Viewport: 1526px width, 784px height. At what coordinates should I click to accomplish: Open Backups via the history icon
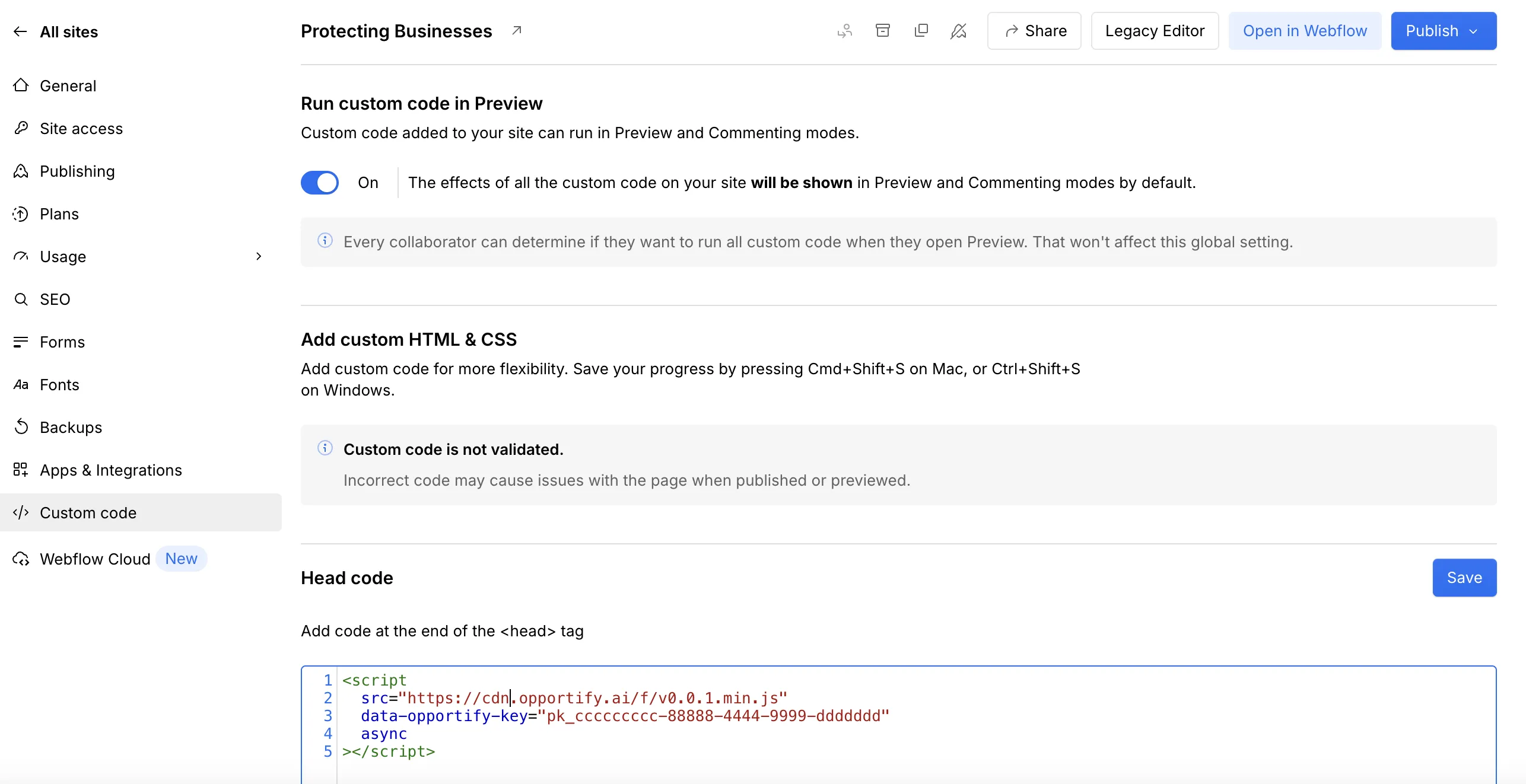(21, 427)
